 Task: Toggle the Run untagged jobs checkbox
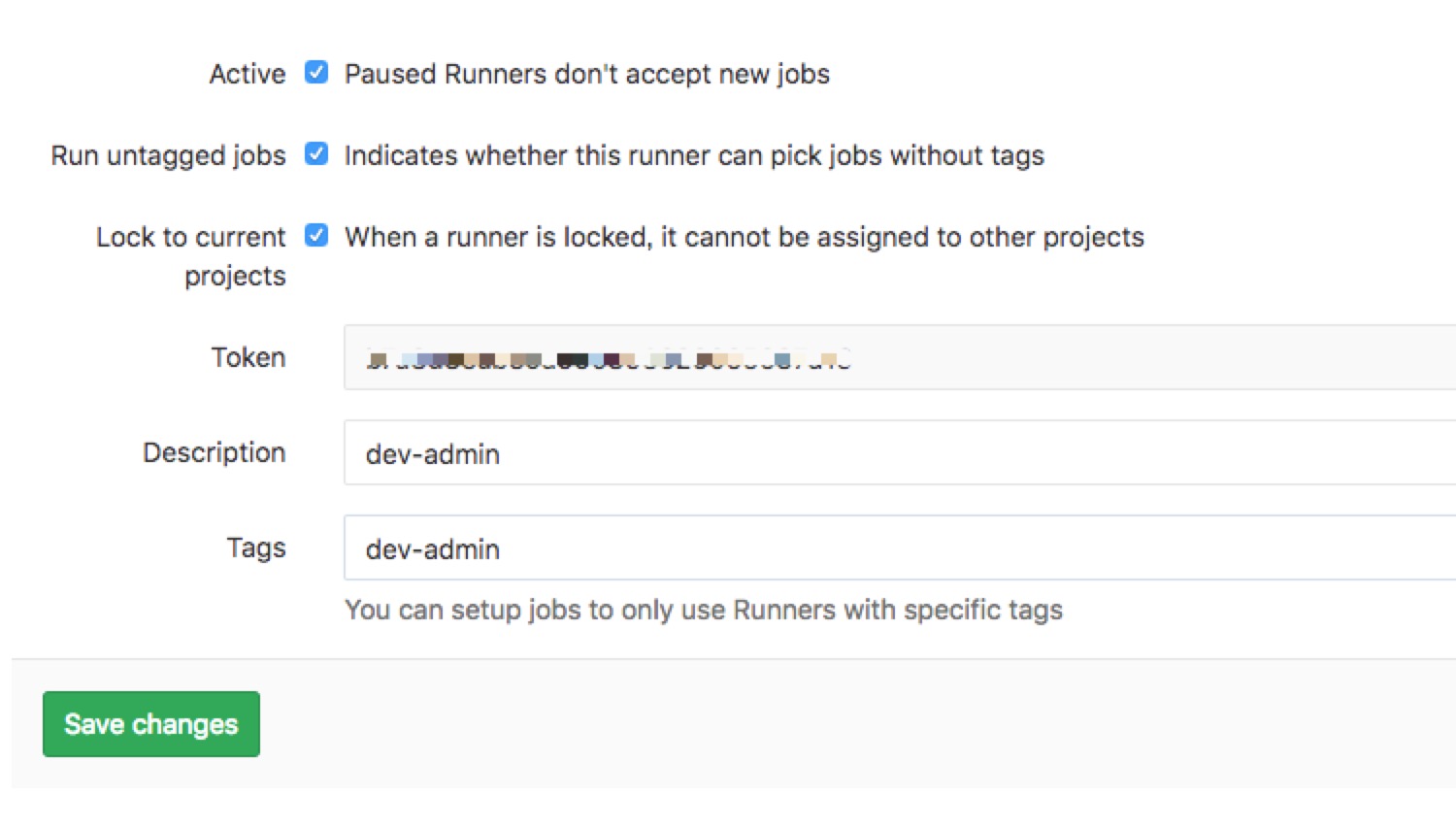point(315,153)
